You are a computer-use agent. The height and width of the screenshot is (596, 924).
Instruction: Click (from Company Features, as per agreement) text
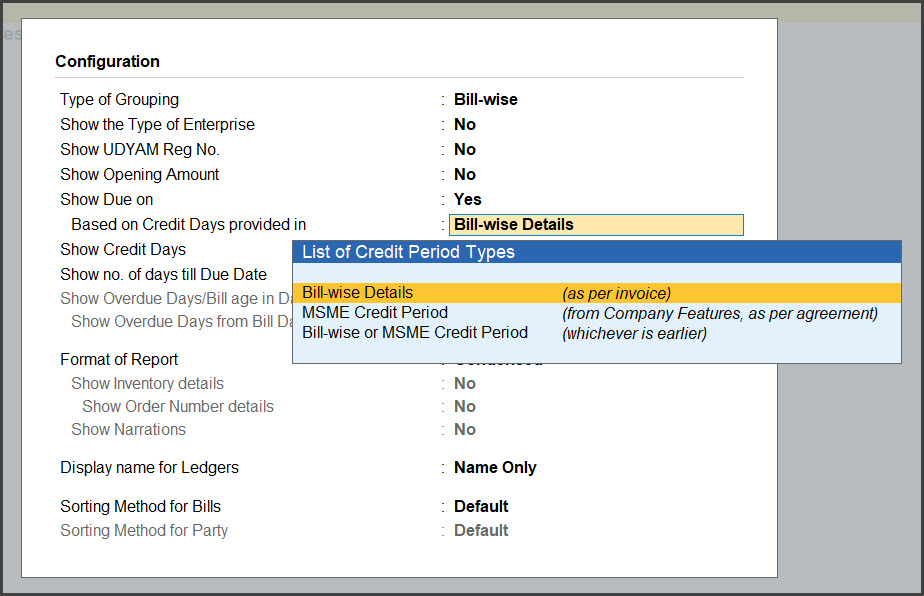720,314
